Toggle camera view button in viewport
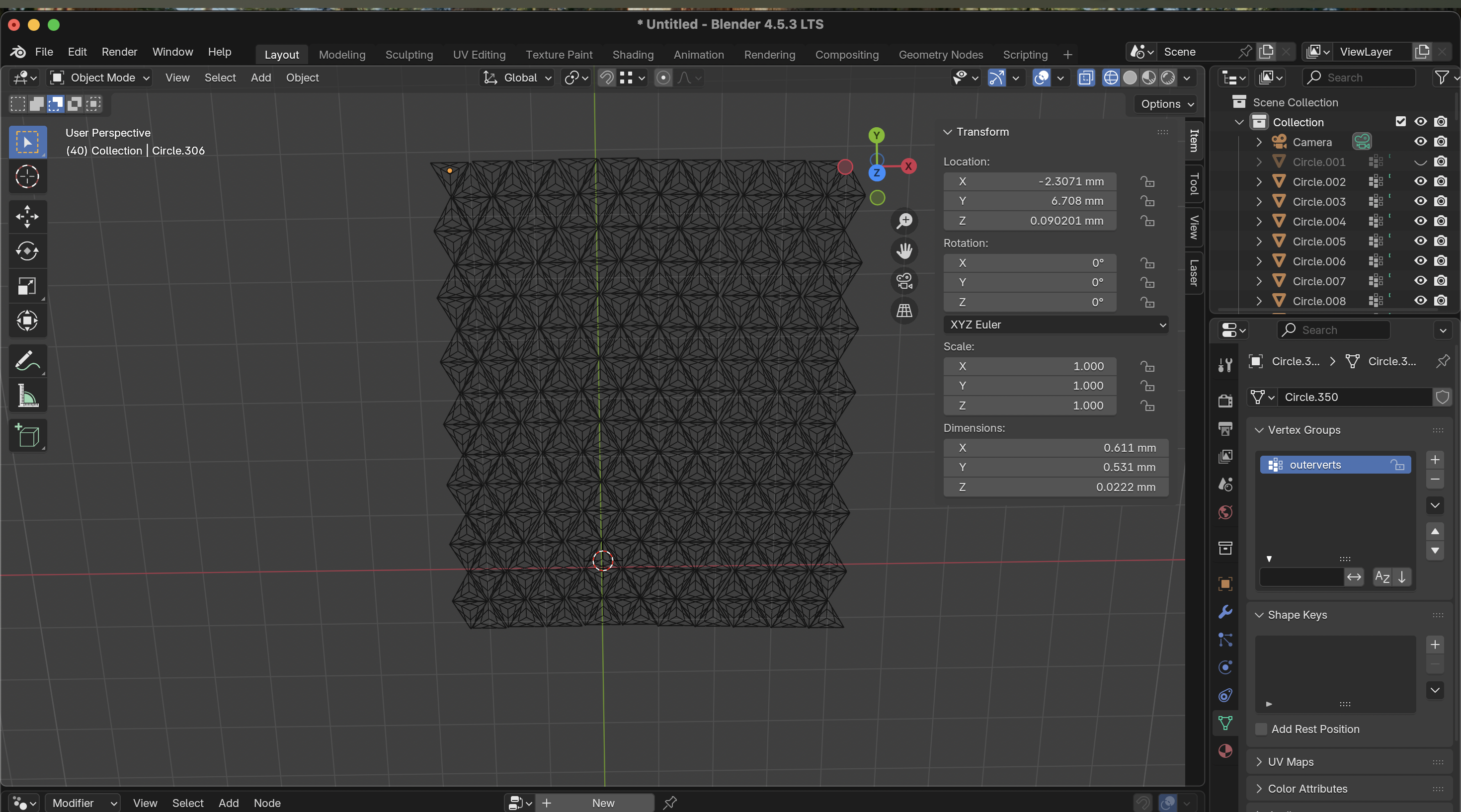The width and height of the screenshot is (1461, 812). (904, 281)
